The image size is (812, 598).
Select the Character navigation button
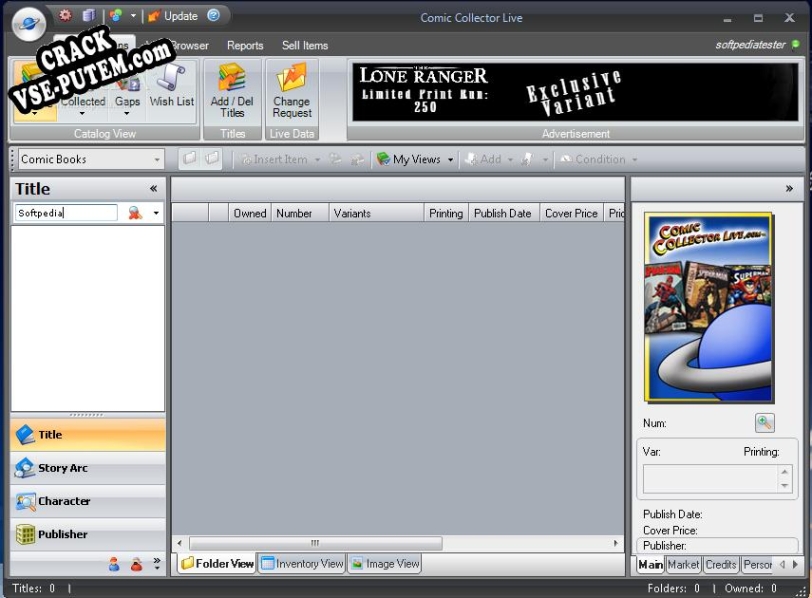click(88, 501)
